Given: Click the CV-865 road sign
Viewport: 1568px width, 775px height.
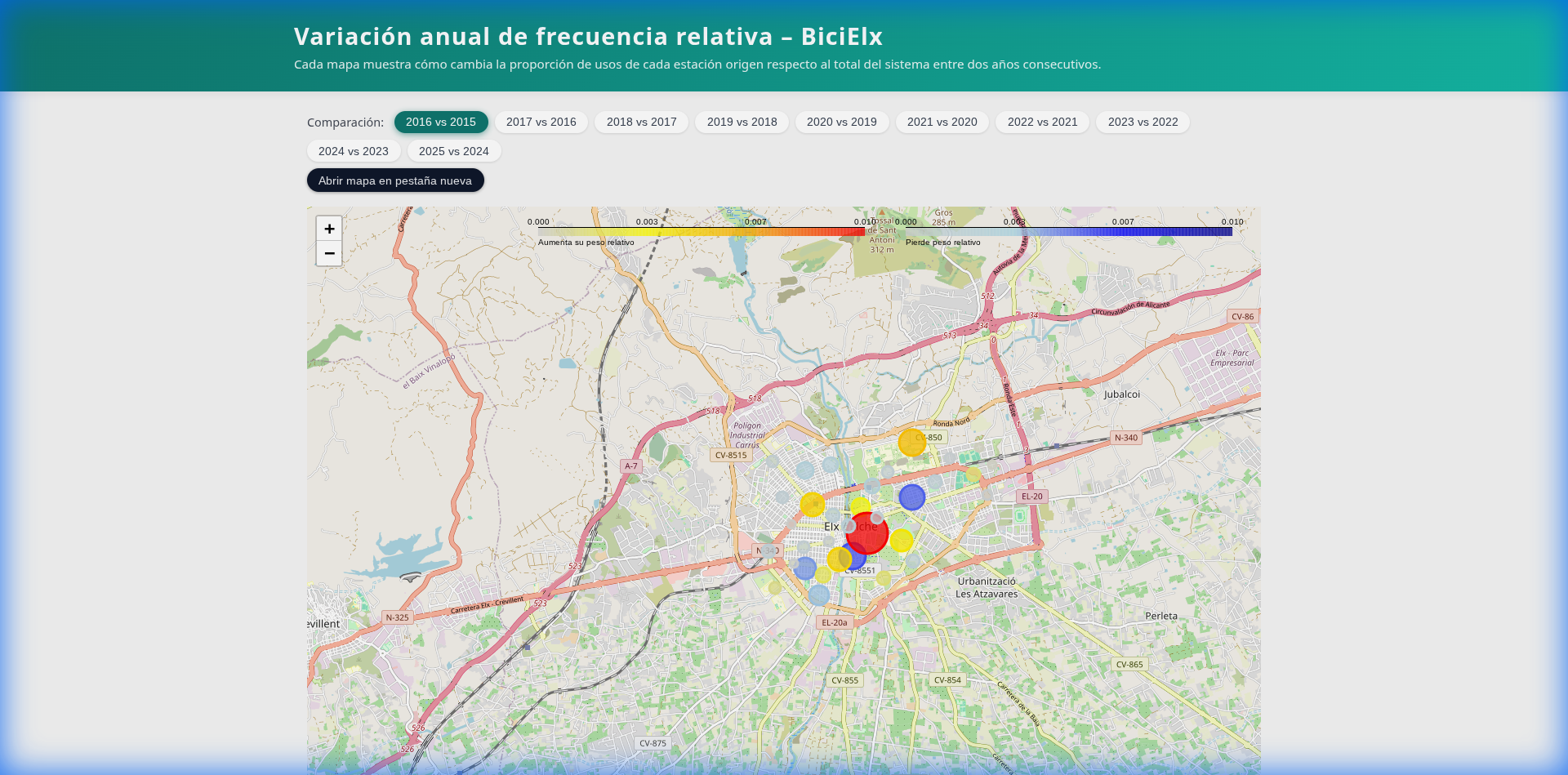Looking at the screenshot, I should 1130,665.
